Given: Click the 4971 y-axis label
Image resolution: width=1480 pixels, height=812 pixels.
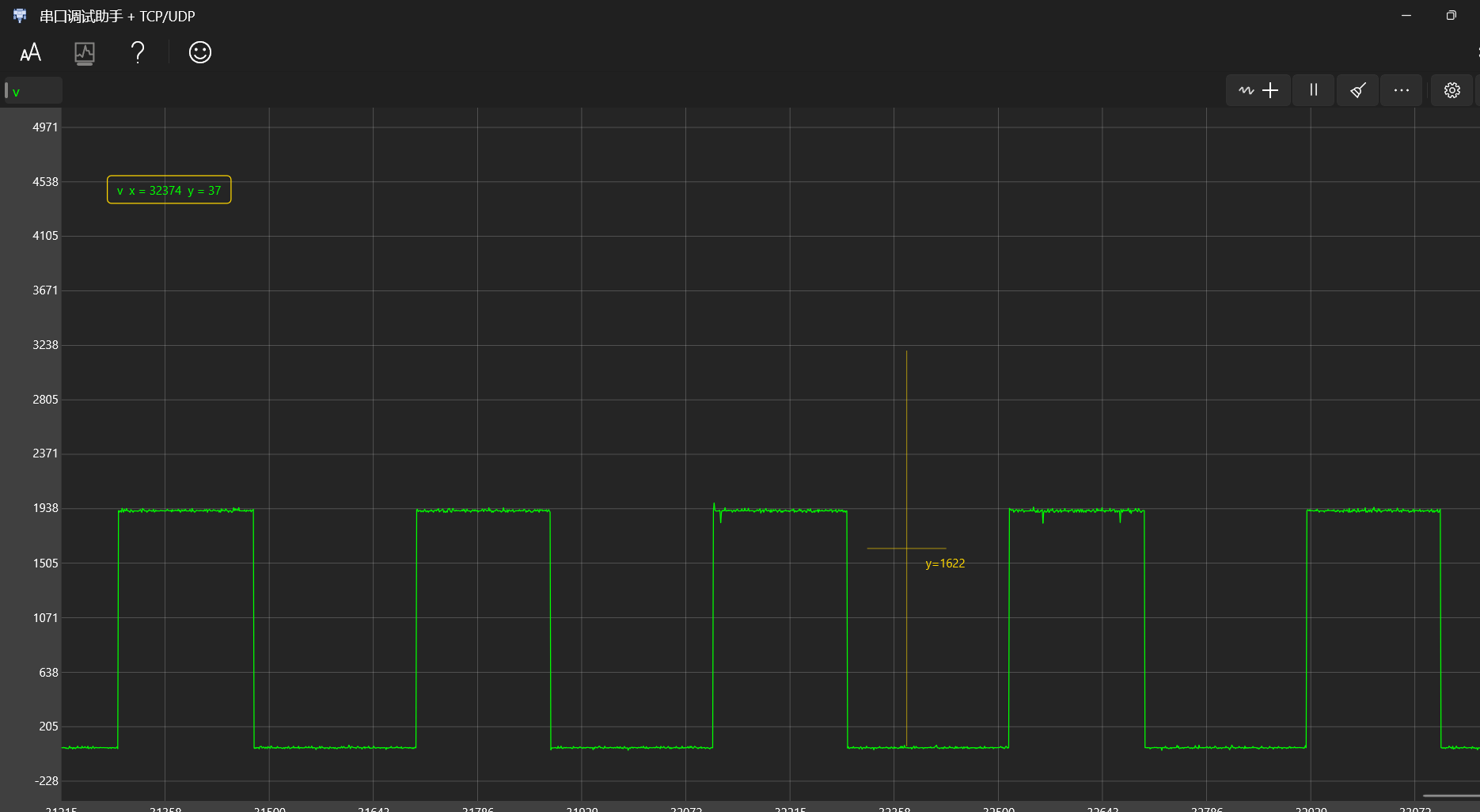Looking at the screenshot, I should click(45, 127).
